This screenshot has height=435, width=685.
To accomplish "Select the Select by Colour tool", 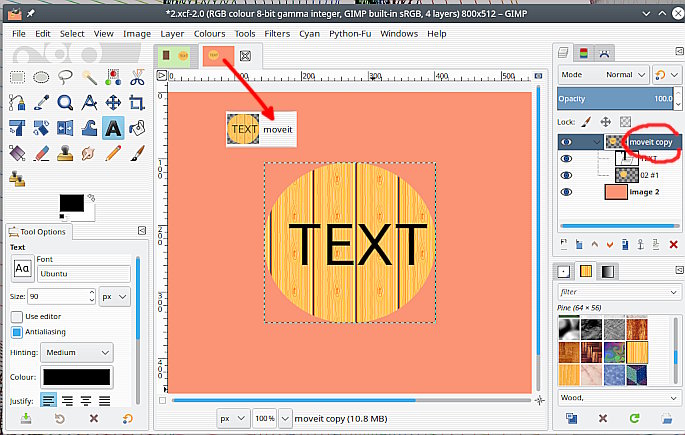I will [x=113, y=77].
